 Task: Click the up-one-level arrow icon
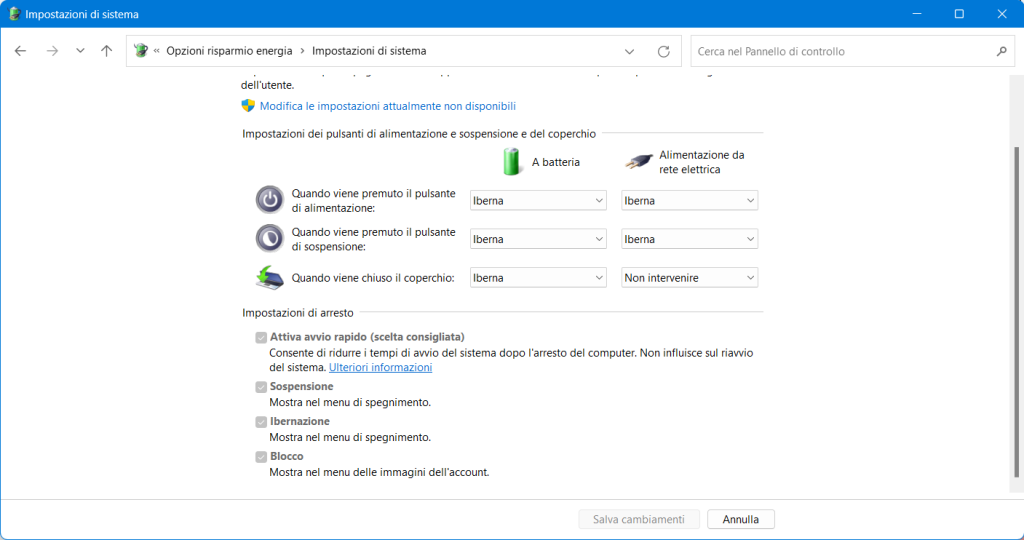[x=107, y=51]
